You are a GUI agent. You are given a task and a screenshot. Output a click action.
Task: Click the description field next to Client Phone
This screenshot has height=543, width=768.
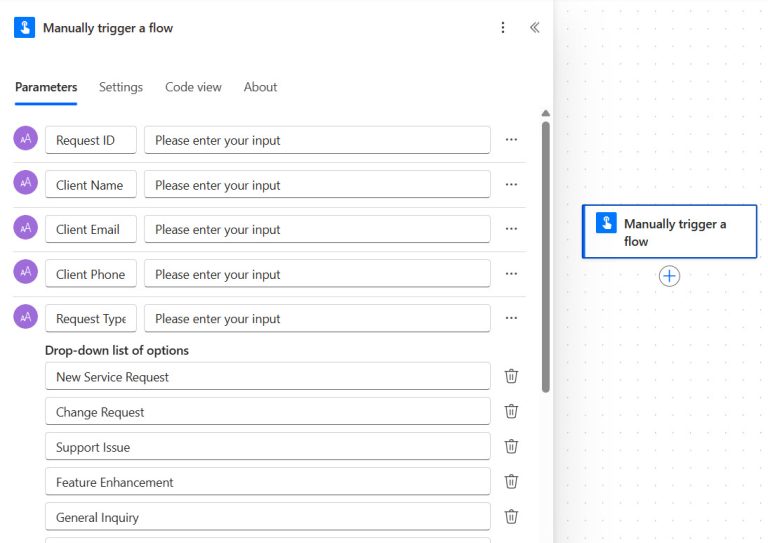[317, 274]
